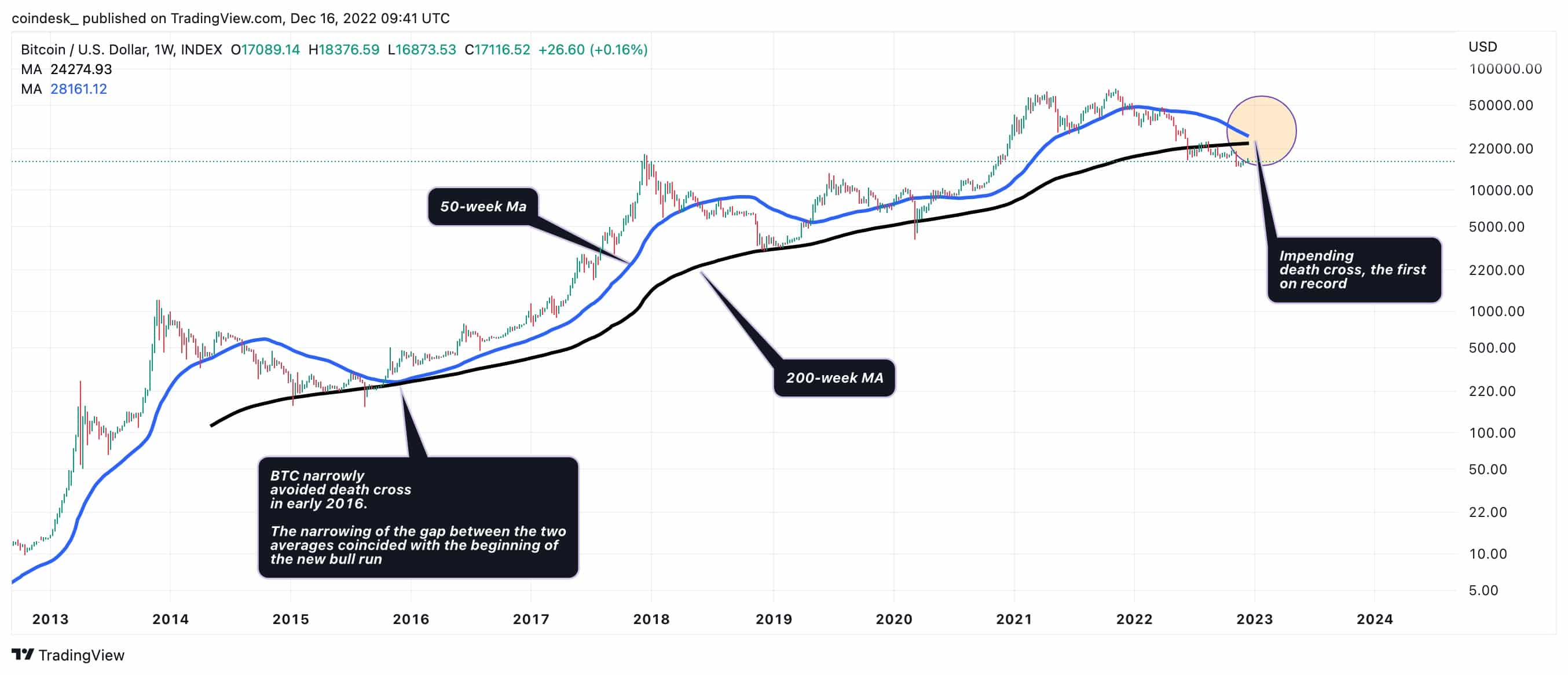Click the 2016 label on time axis
The height and width of the screenshot is (675, 1568).
point(411,619)
